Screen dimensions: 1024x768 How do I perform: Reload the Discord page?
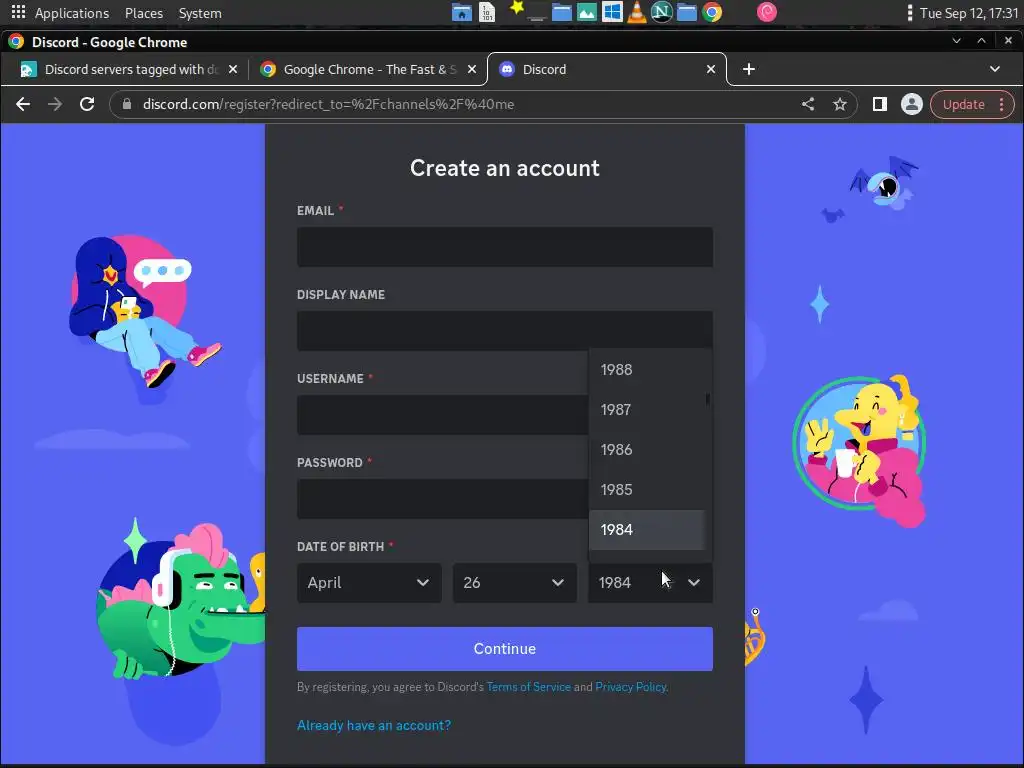pyautogui.click(x=87, y=104)
